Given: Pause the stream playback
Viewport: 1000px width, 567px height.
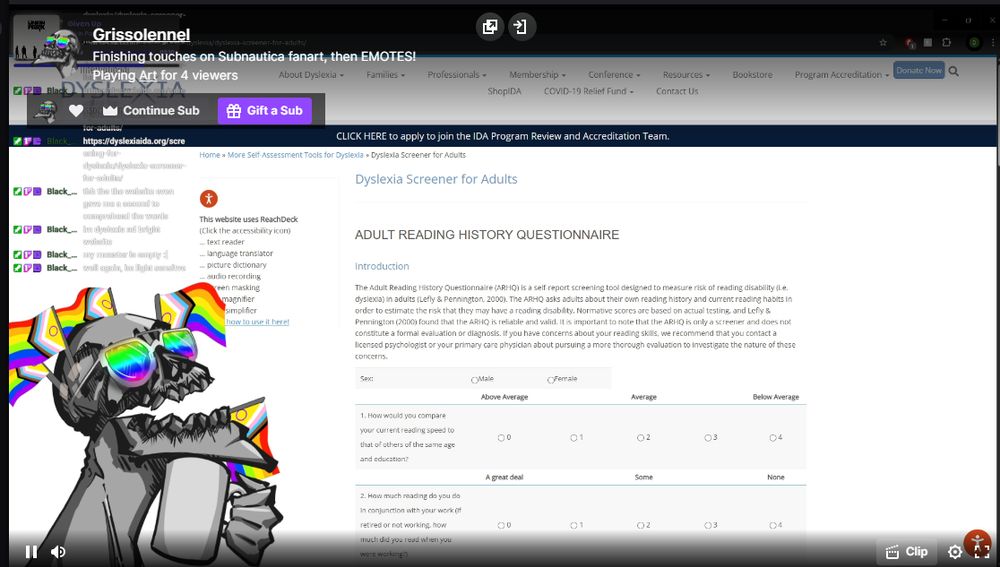Looking at the screenshot, I should coord(31,552).
